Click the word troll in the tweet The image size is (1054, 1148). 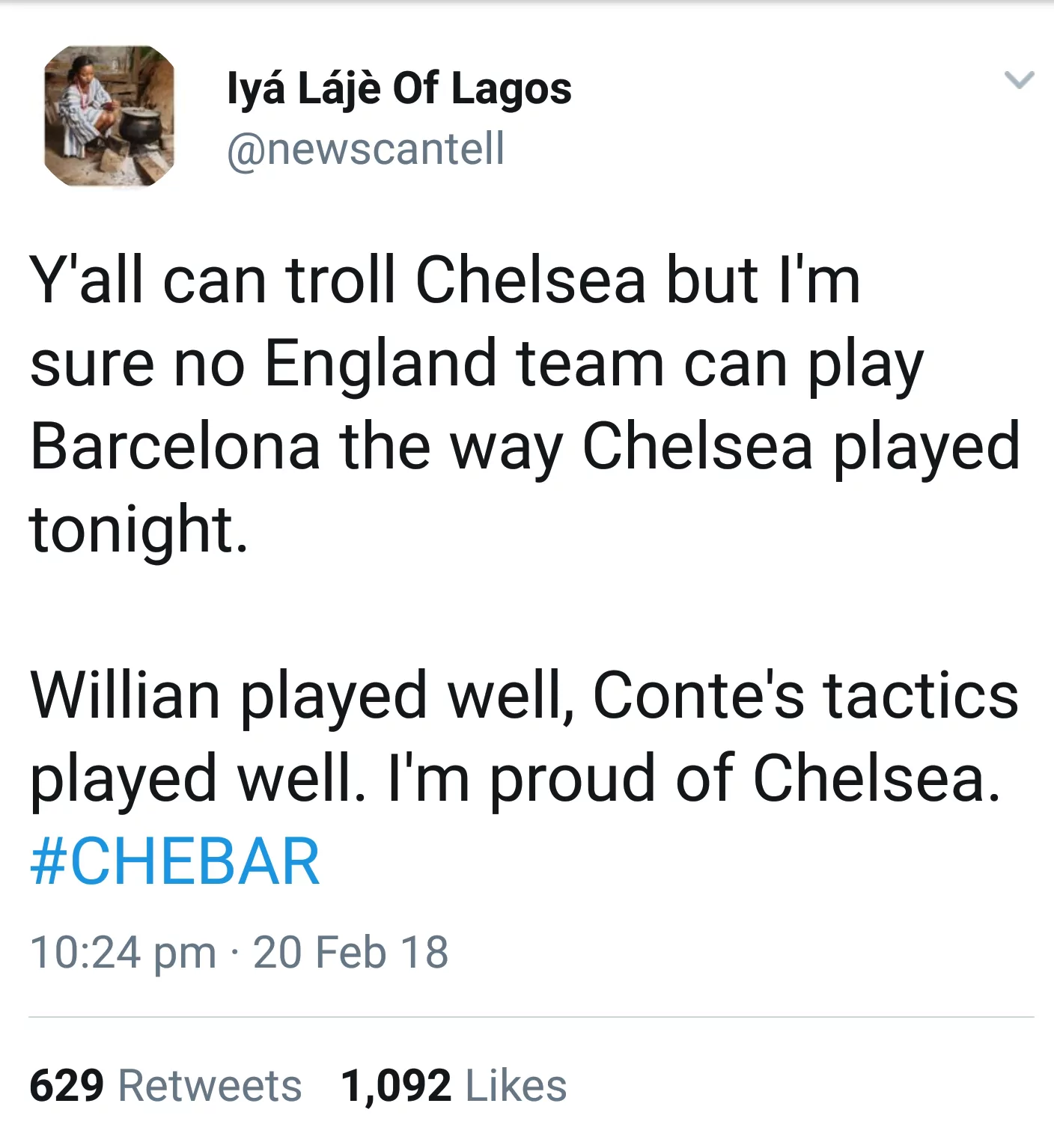(340, 281)
